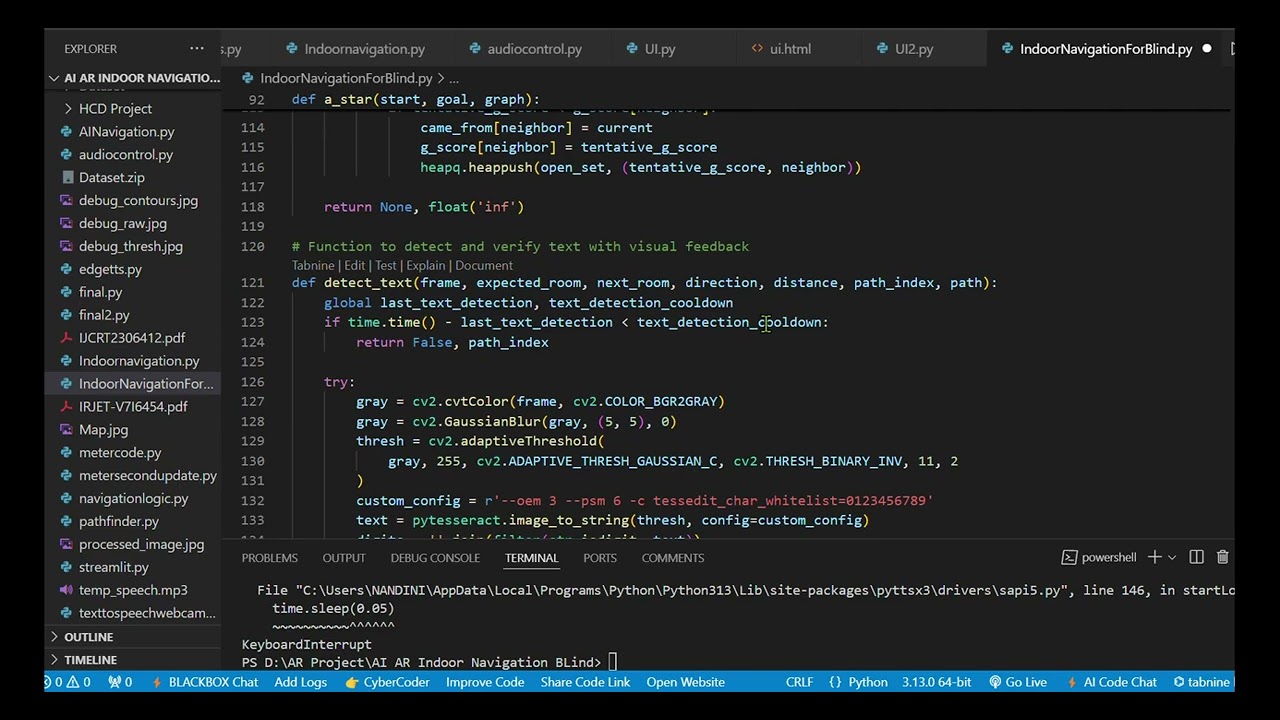Open metersecondupdate.py in explorer
This screenshot has height=720, width=1280.
pyautogui.click(x=148, y=476)
